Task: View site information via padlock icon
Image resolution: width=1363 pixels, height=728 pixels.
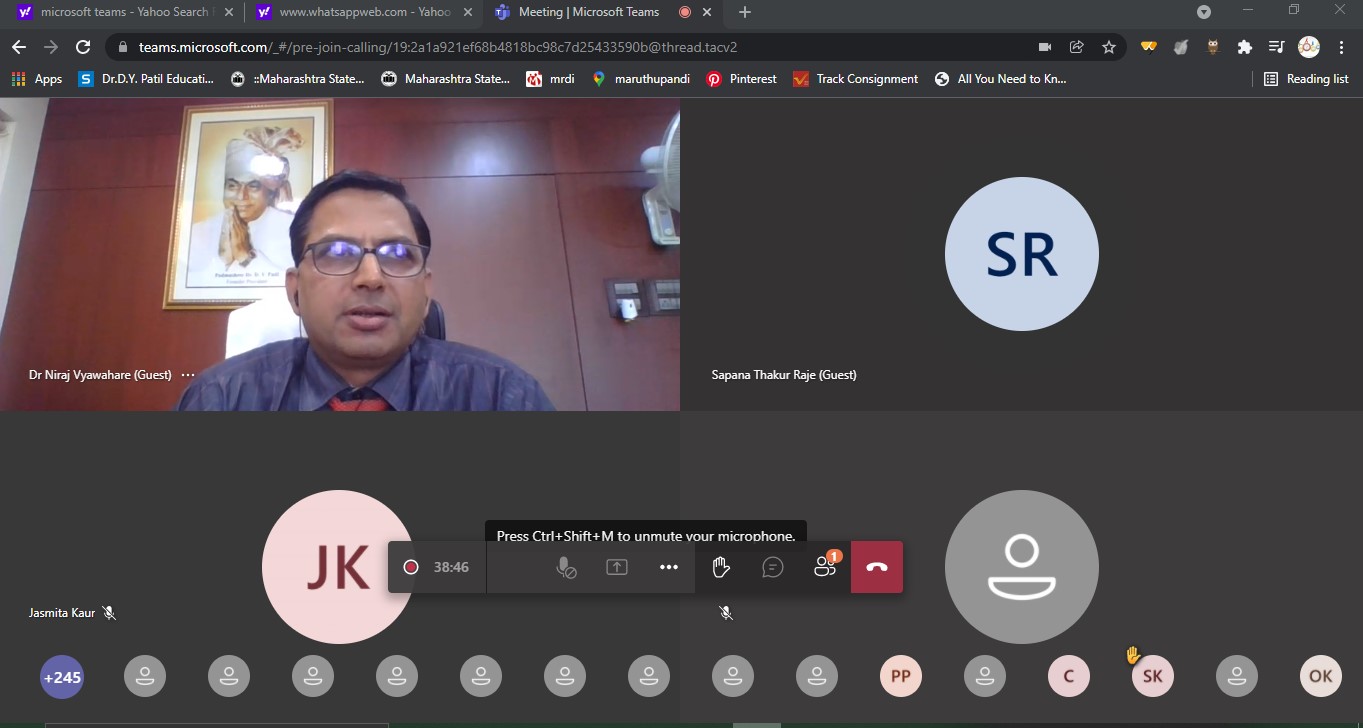Action: (122, 47)
